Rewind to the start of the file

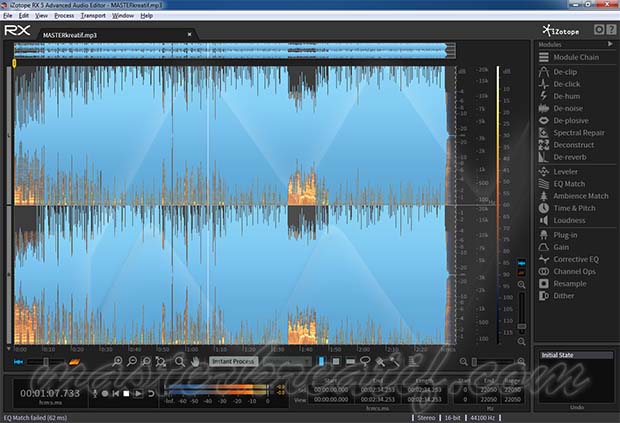click(115, 393)
